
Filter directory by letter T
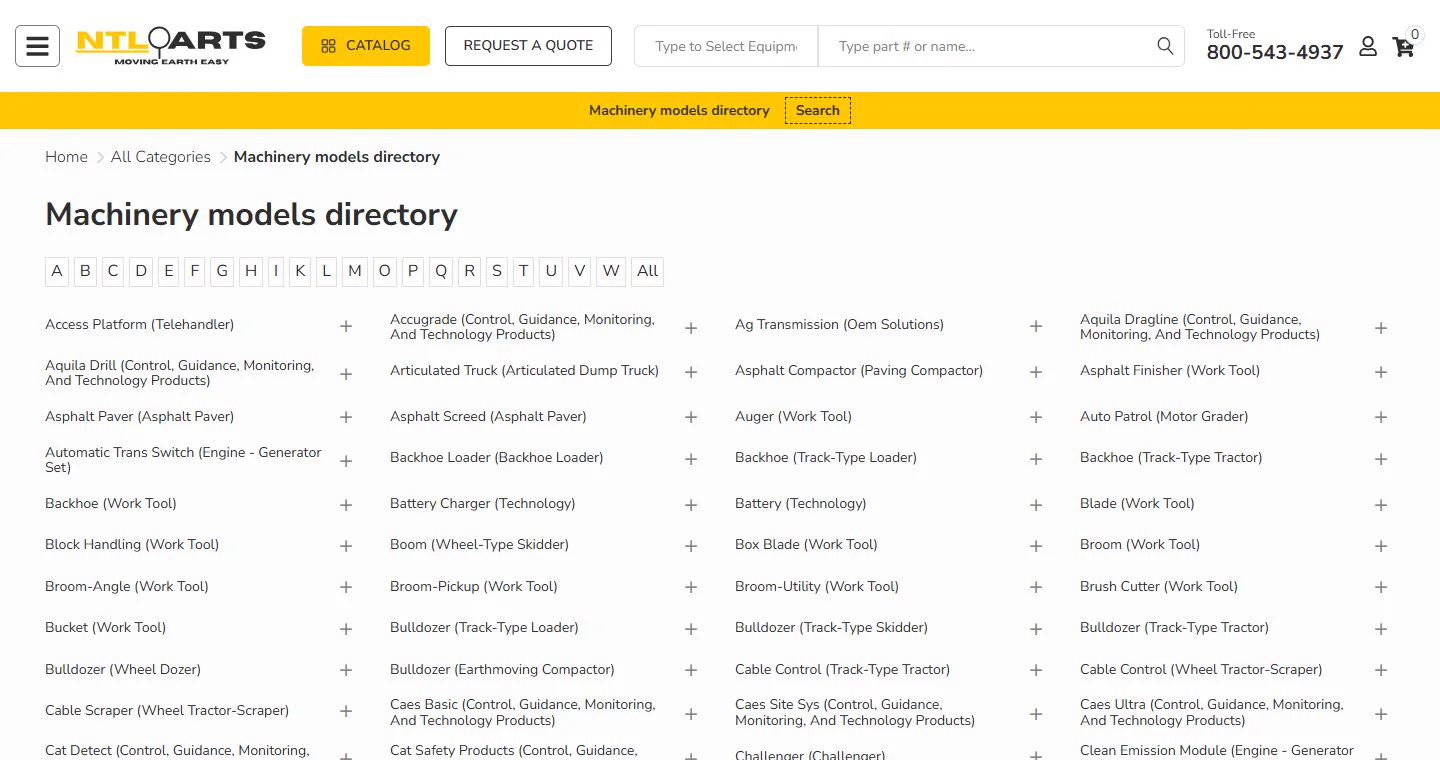click(523, 271)
